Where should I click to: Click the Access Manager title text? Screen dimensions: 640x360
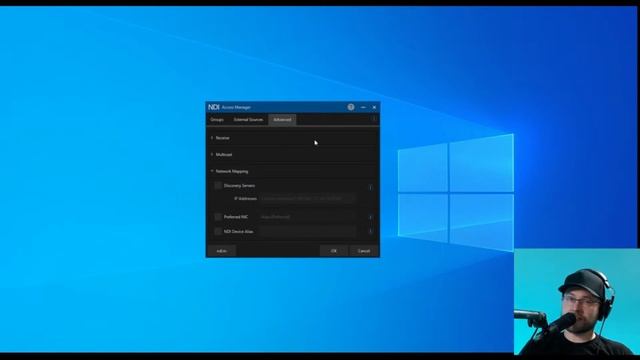pos(236,107)
